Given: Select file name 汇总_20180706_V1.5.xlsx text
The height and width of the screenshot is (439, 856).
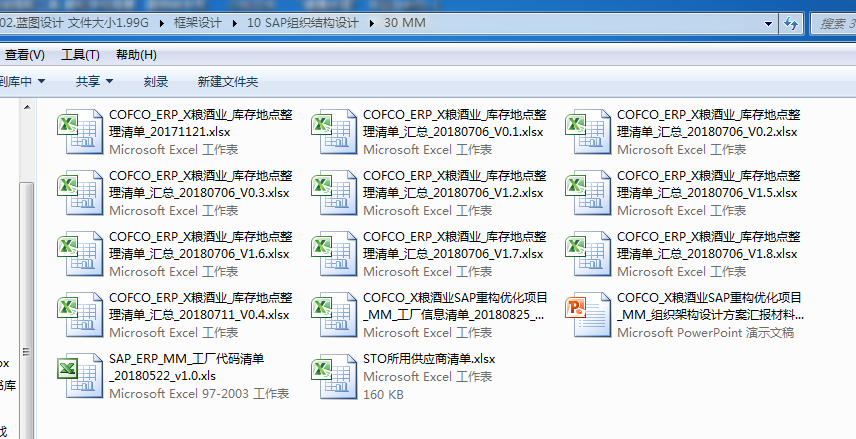Looking at the screenshot, I should (707, 193).
